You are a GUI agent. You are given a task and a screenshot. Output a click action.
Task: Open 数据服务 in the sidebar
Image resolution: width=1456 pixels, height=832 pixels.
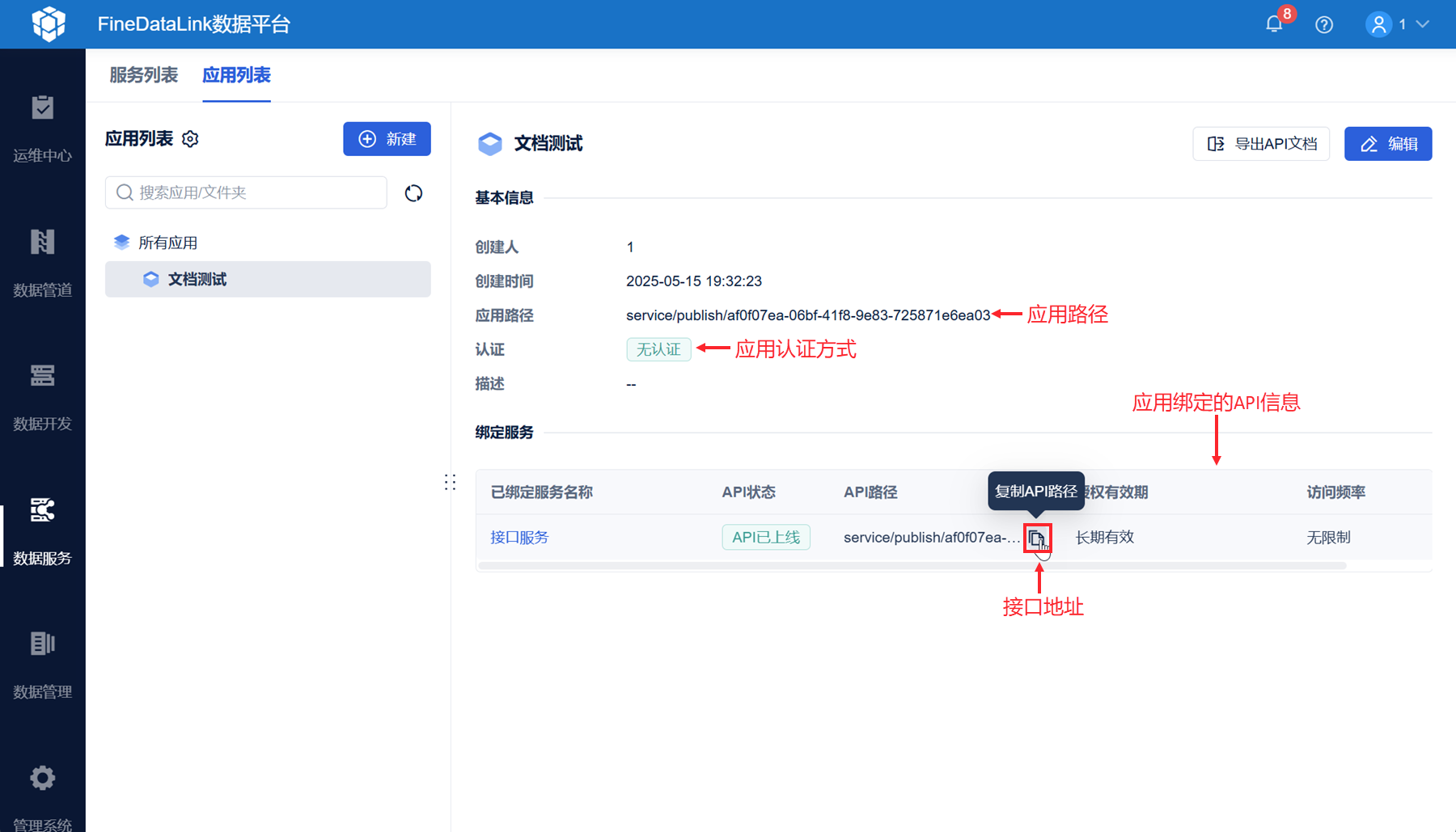click(x=42, y=532)
